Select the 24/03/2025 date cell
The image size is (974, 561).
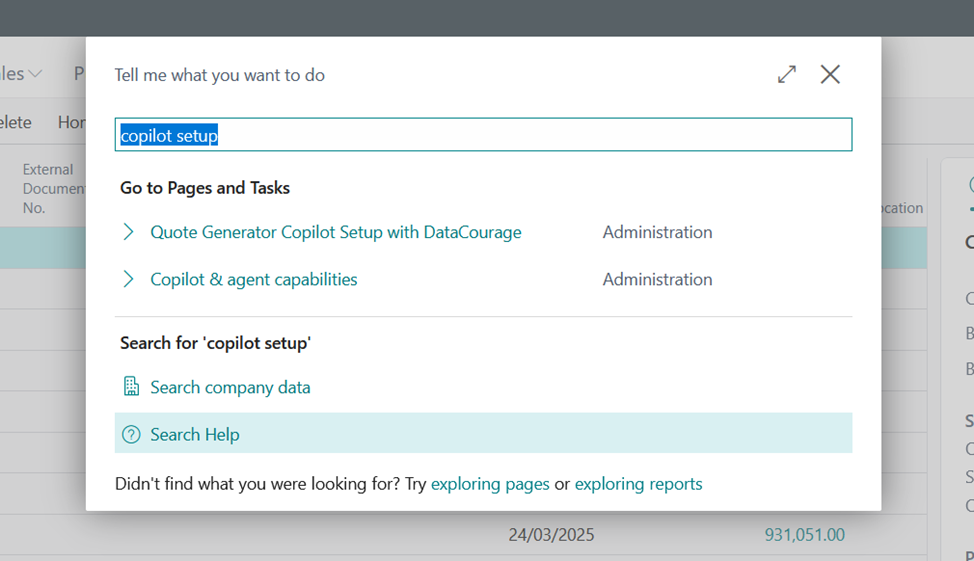pos(551,535)
